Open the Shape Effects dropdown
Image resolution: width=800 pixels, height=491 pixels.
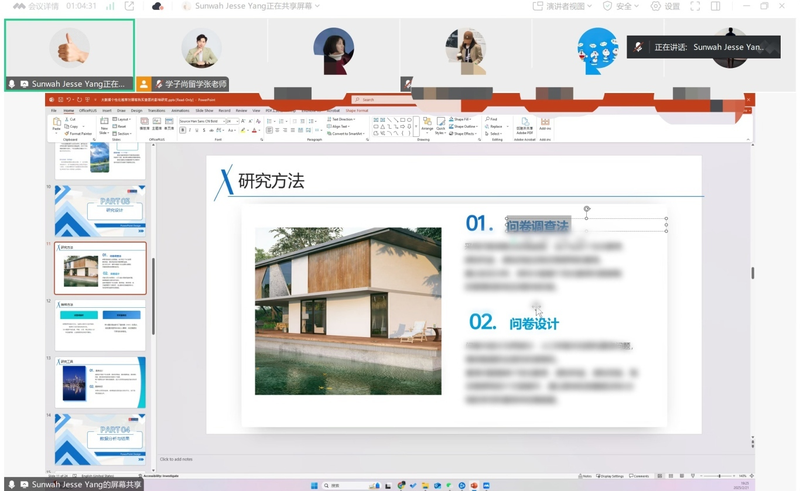[x=463, y=134]
